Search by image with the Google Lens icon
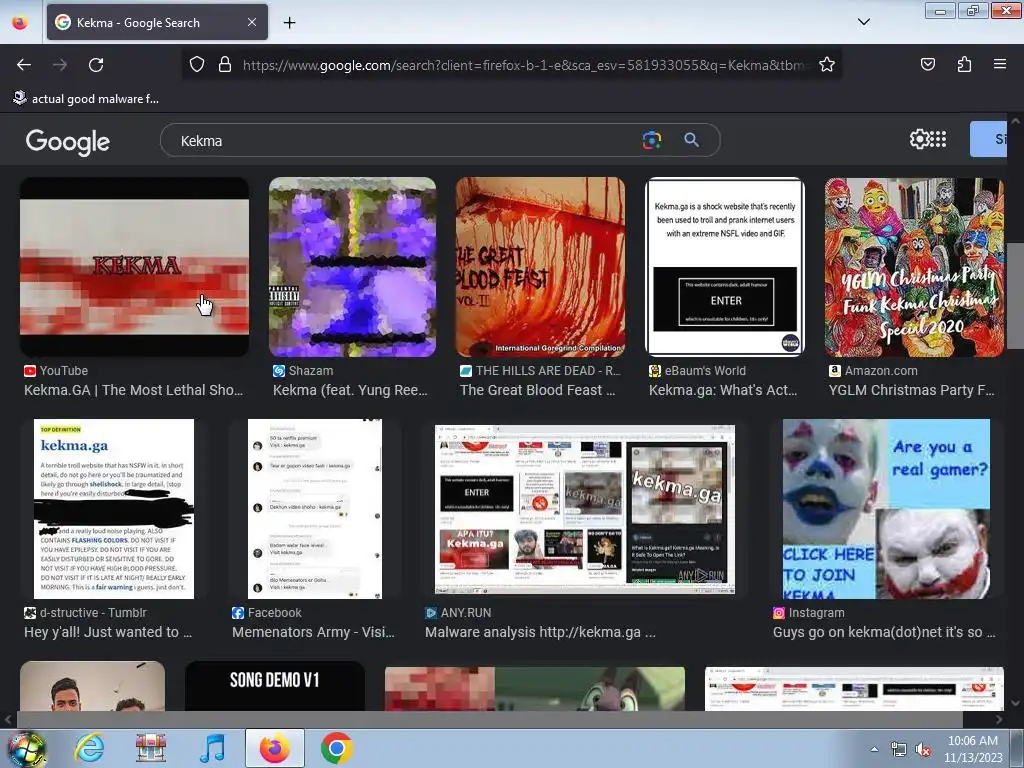The height and width of the screenshot is (768, 1024). [651, 140]
